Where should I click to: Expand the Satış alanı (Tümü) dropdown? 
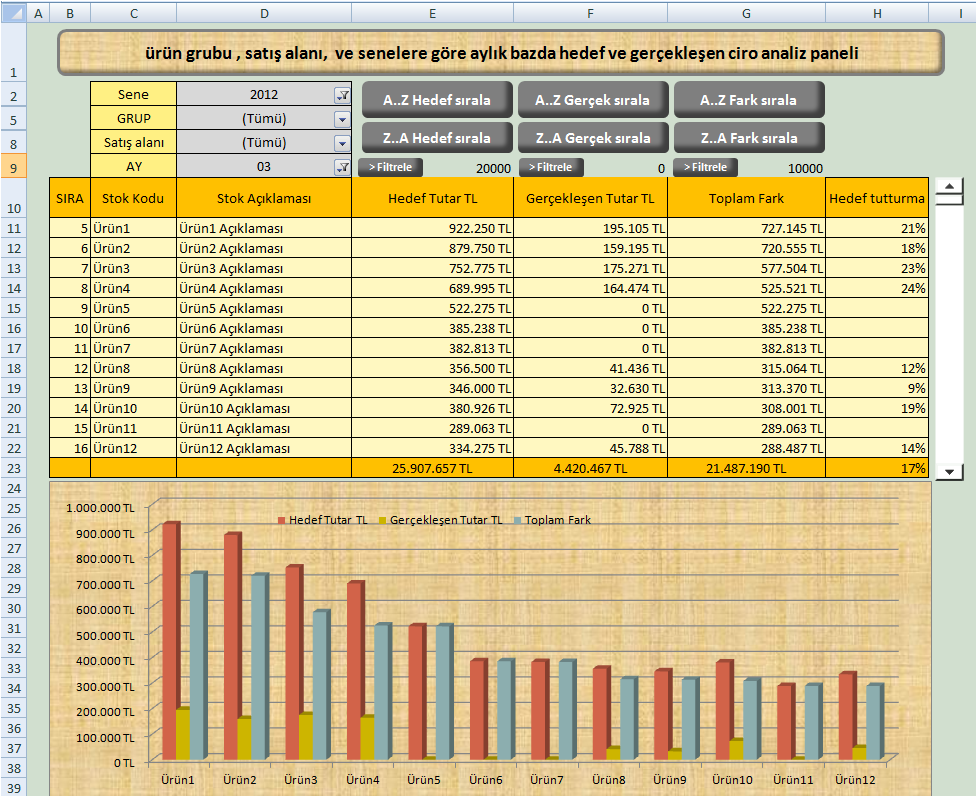point(342,143)
